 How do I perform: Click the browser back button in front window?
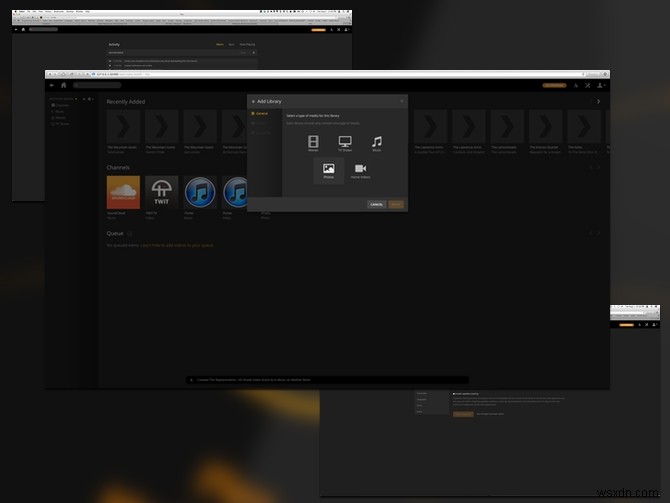click(x=50, y=74)
